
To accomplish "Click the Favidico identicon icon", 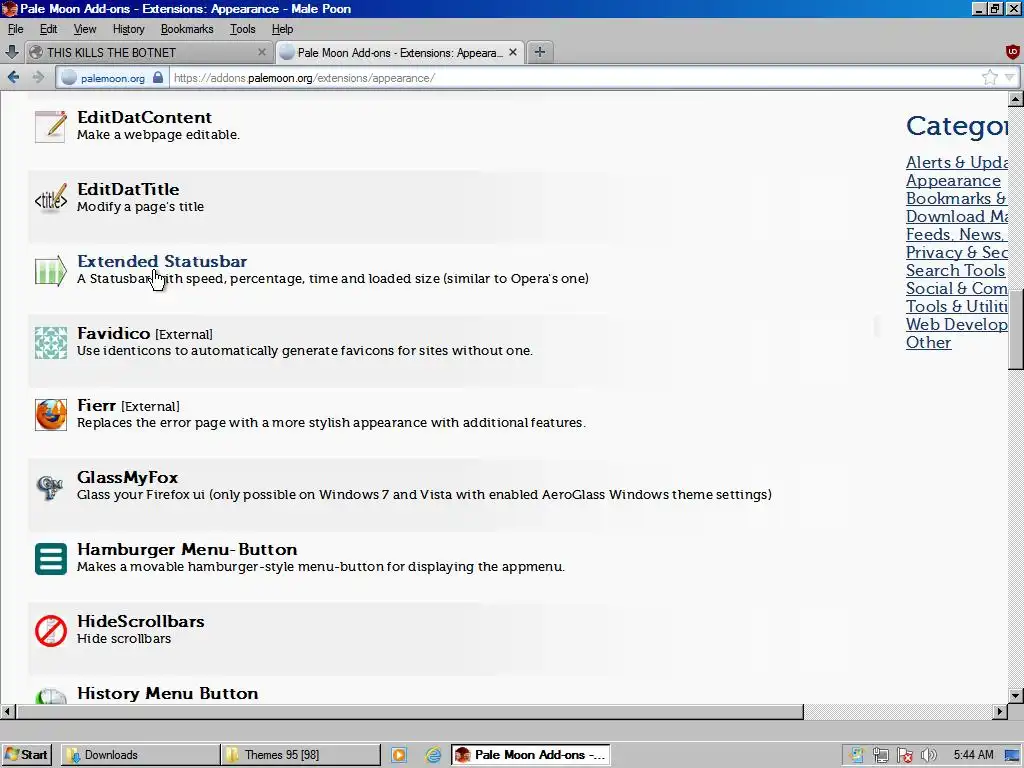I will coord(51,343).
